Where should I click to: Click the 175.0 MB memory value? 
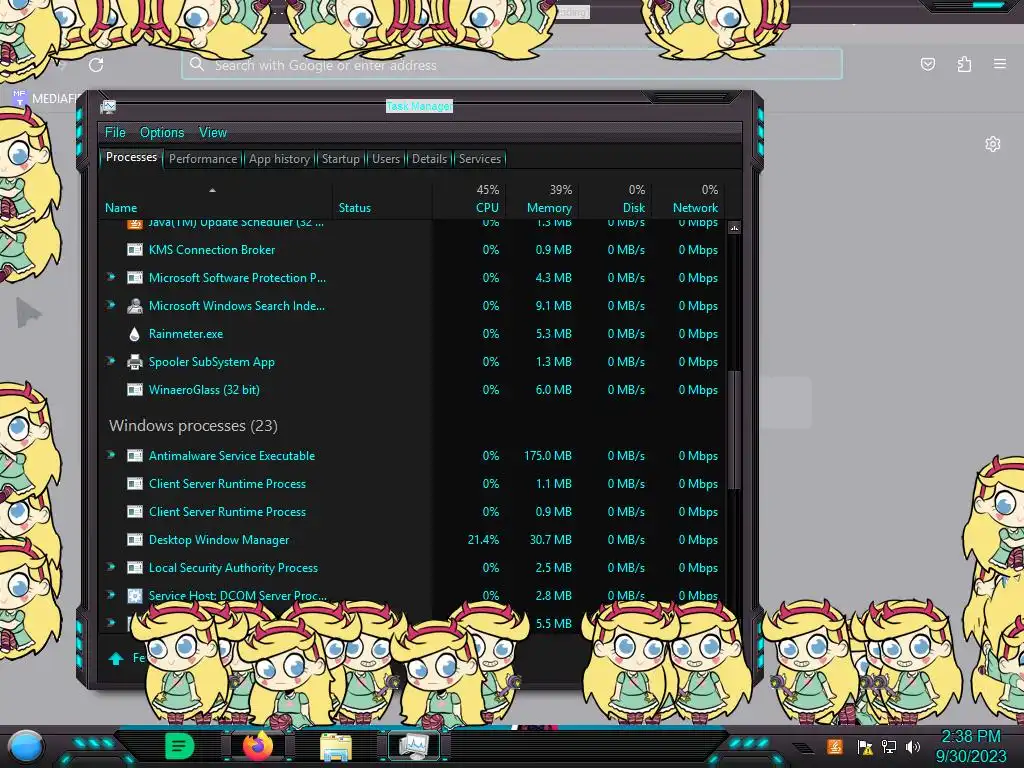(547, 456)
